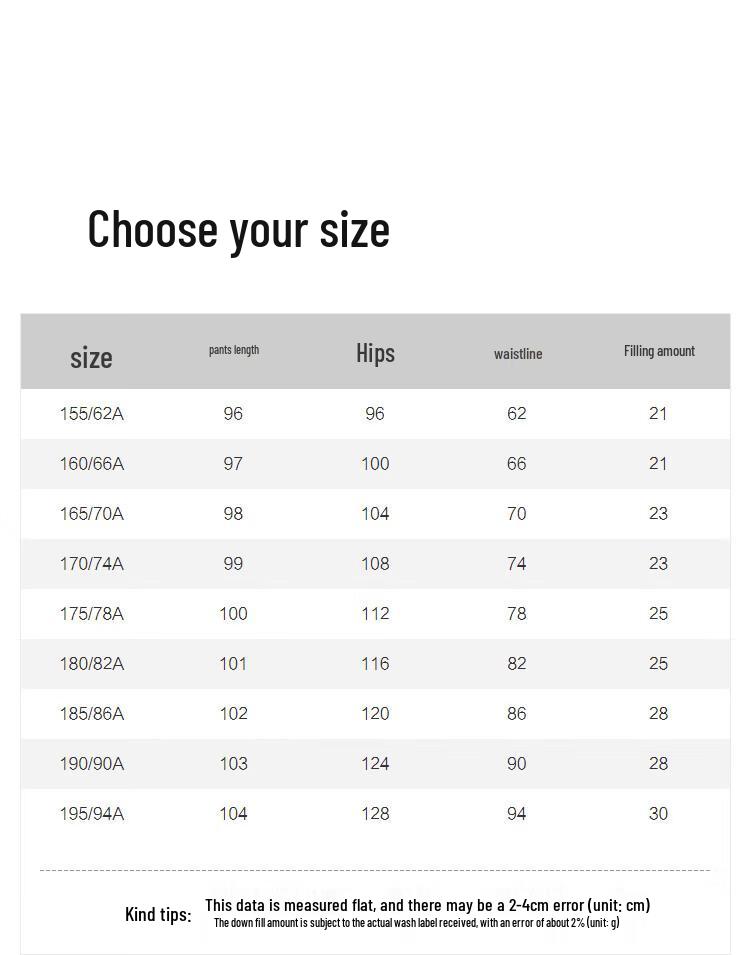Select the 185/86A size label
The image size is (750, 955).
92,714
